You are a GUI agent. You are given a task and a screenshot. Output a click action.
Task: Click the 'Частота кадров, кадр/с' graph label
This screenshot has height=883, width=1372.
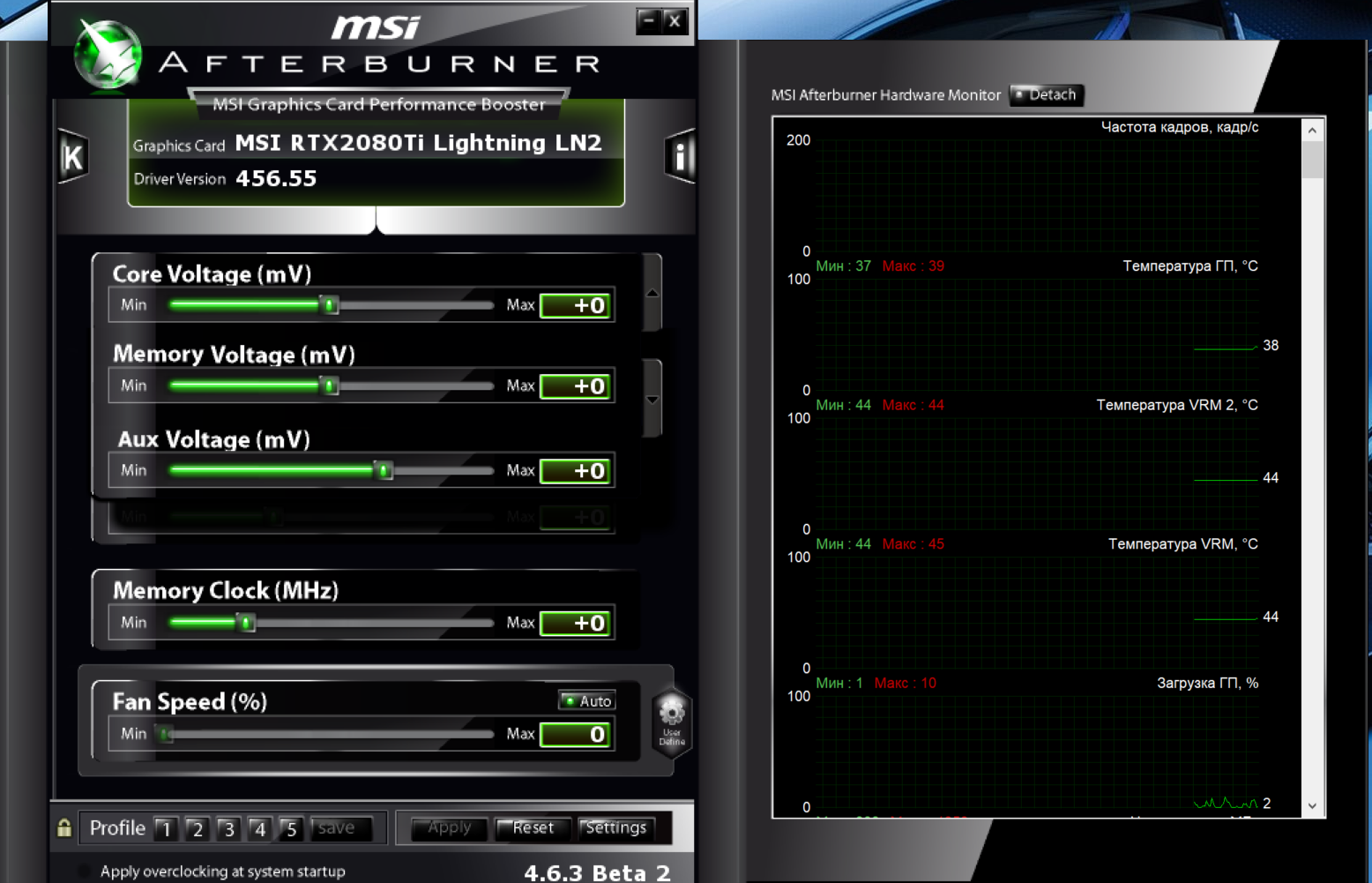pos(1180,127)
